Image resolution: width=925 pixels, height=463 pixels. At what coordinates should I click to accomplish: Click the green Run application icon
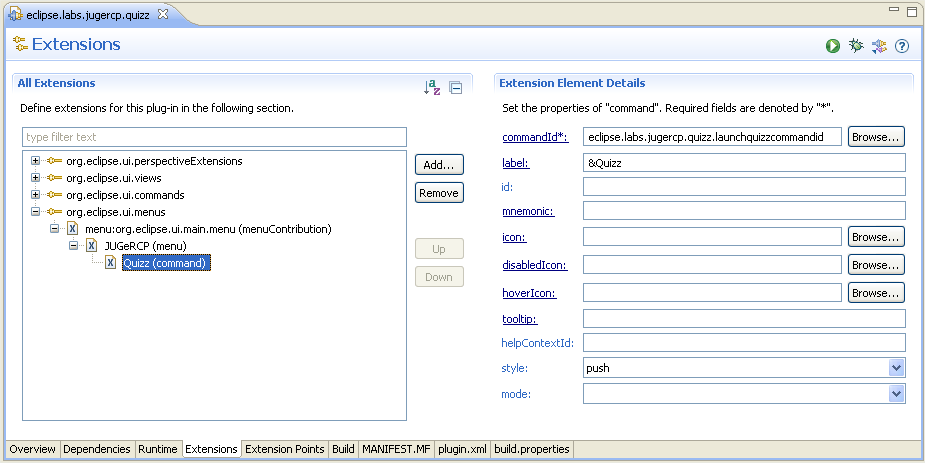click(833, 46)
